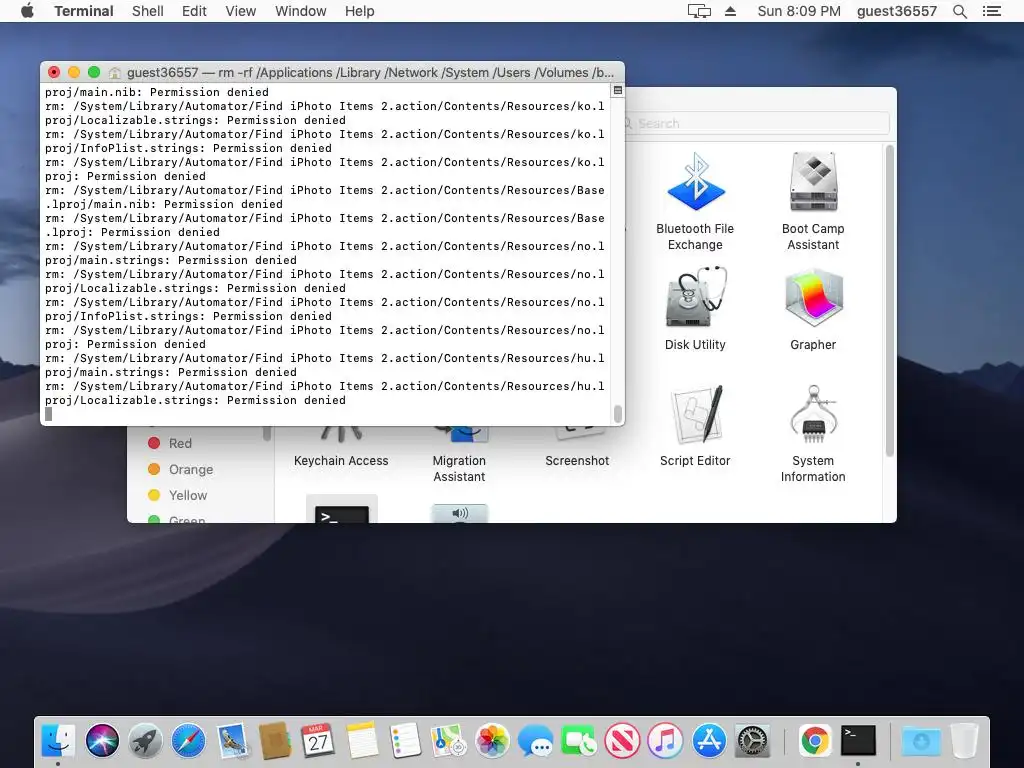This screenshot has height=768, width=1024.
Task: Open the Grapher application icon
Action: (813, 297)
